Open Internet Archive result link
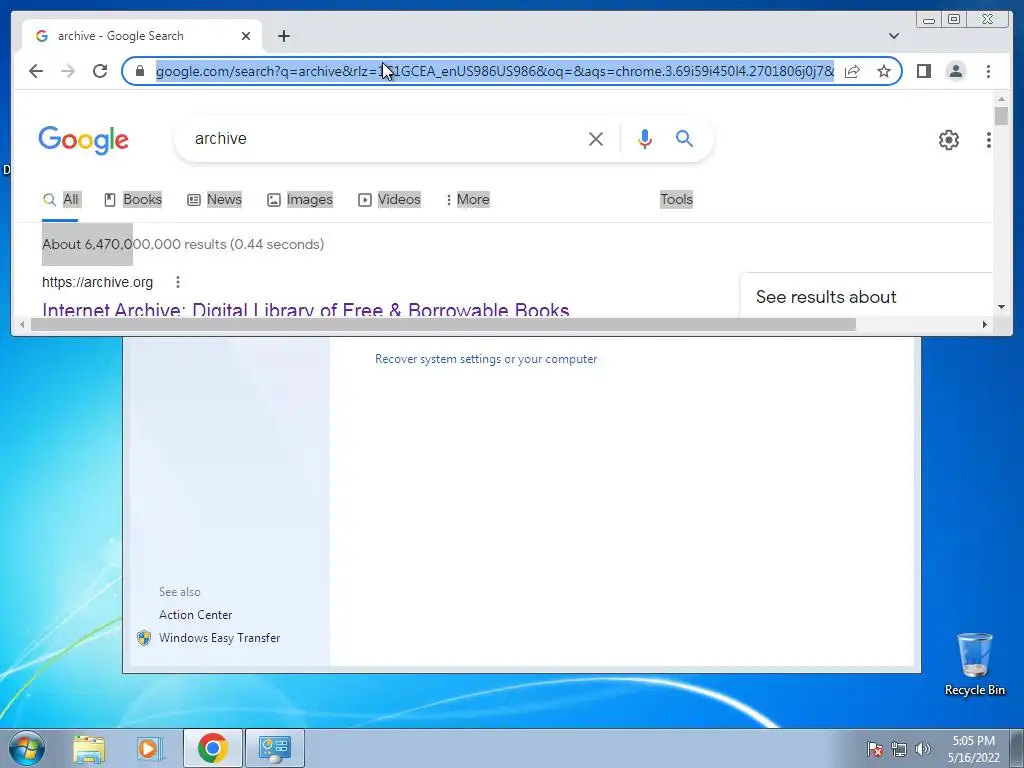 click(x=306, y=310)
